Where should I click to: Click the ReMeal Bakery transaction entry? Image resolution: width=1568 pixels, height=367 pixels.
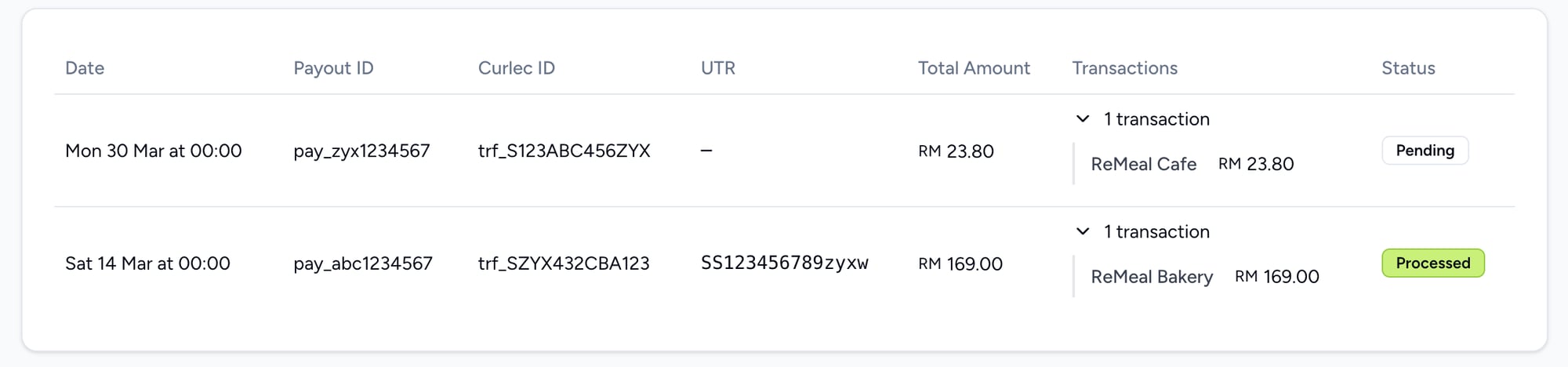(x=1152, y=277)
